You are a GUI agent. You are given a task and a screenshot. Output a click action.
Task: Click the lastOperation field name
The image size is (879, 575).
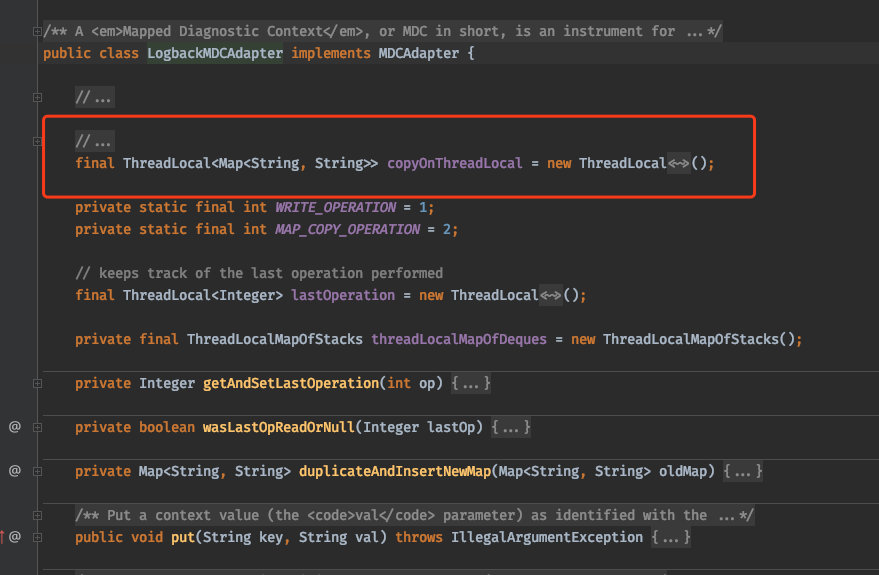tap(343, 295)
